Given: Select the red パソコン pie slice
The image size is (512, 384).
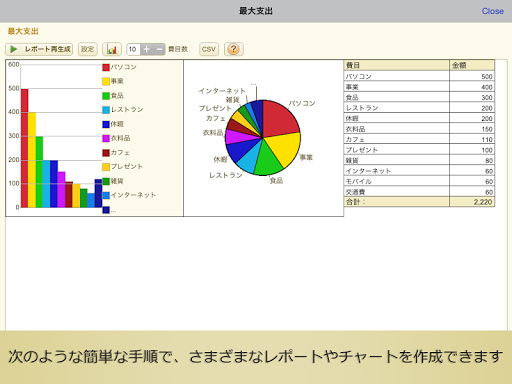Looking at the screenshot, I should pos(279,119).
